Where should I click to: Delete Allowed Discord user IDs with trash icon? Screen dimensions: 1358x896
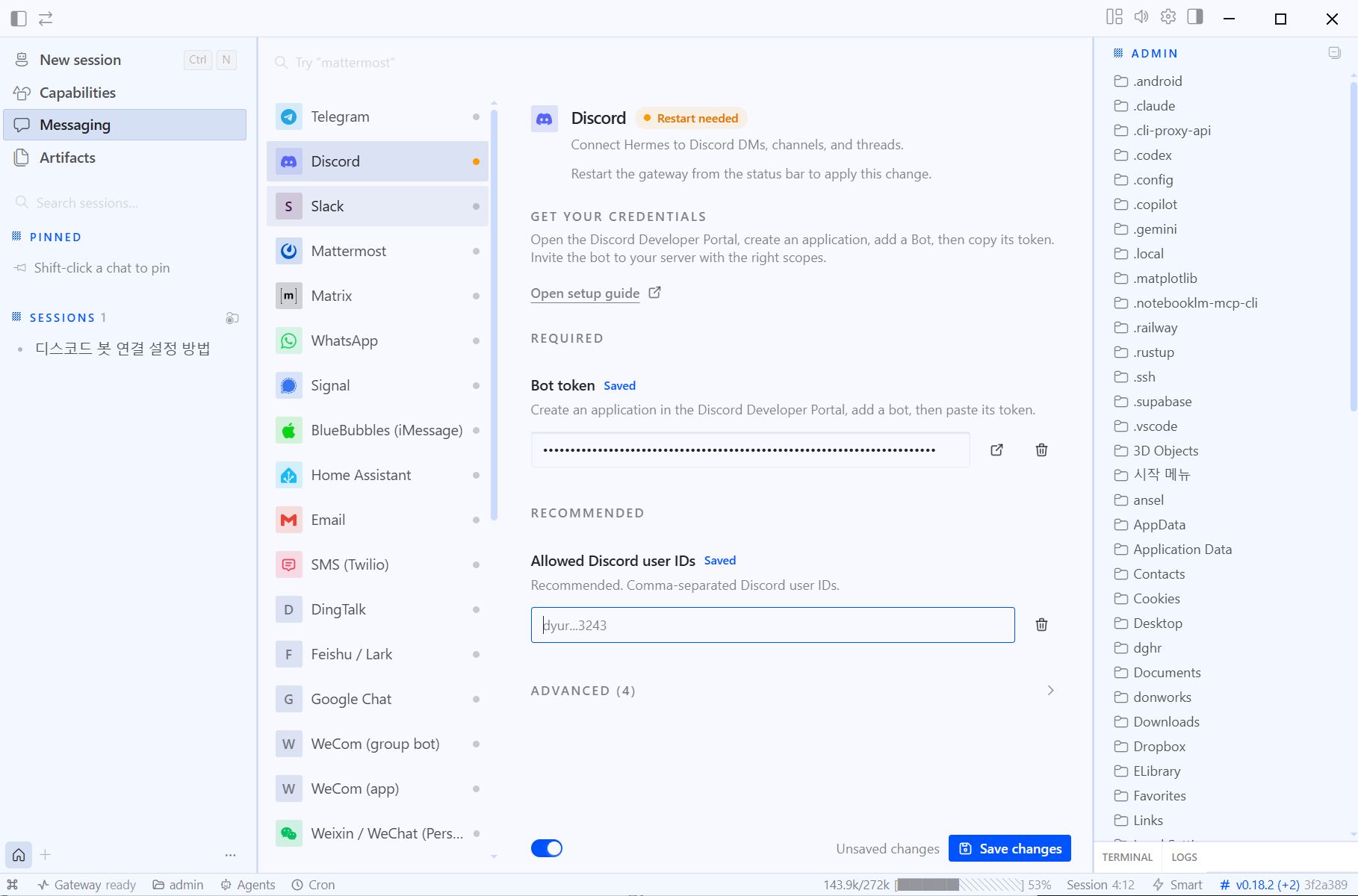tap(1041, 624)
